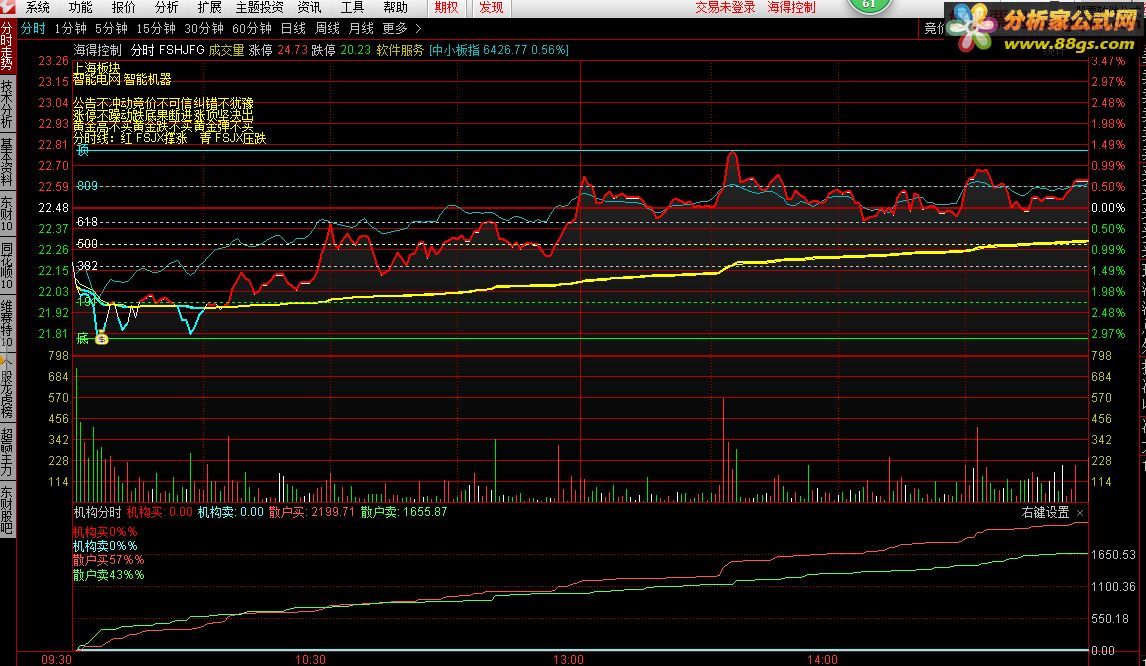The image size is (1146, 666).
Task: Click the small arrow icon beside 股龙虎榜 tab
Action: pyautogui.click(x=6, y=359)
